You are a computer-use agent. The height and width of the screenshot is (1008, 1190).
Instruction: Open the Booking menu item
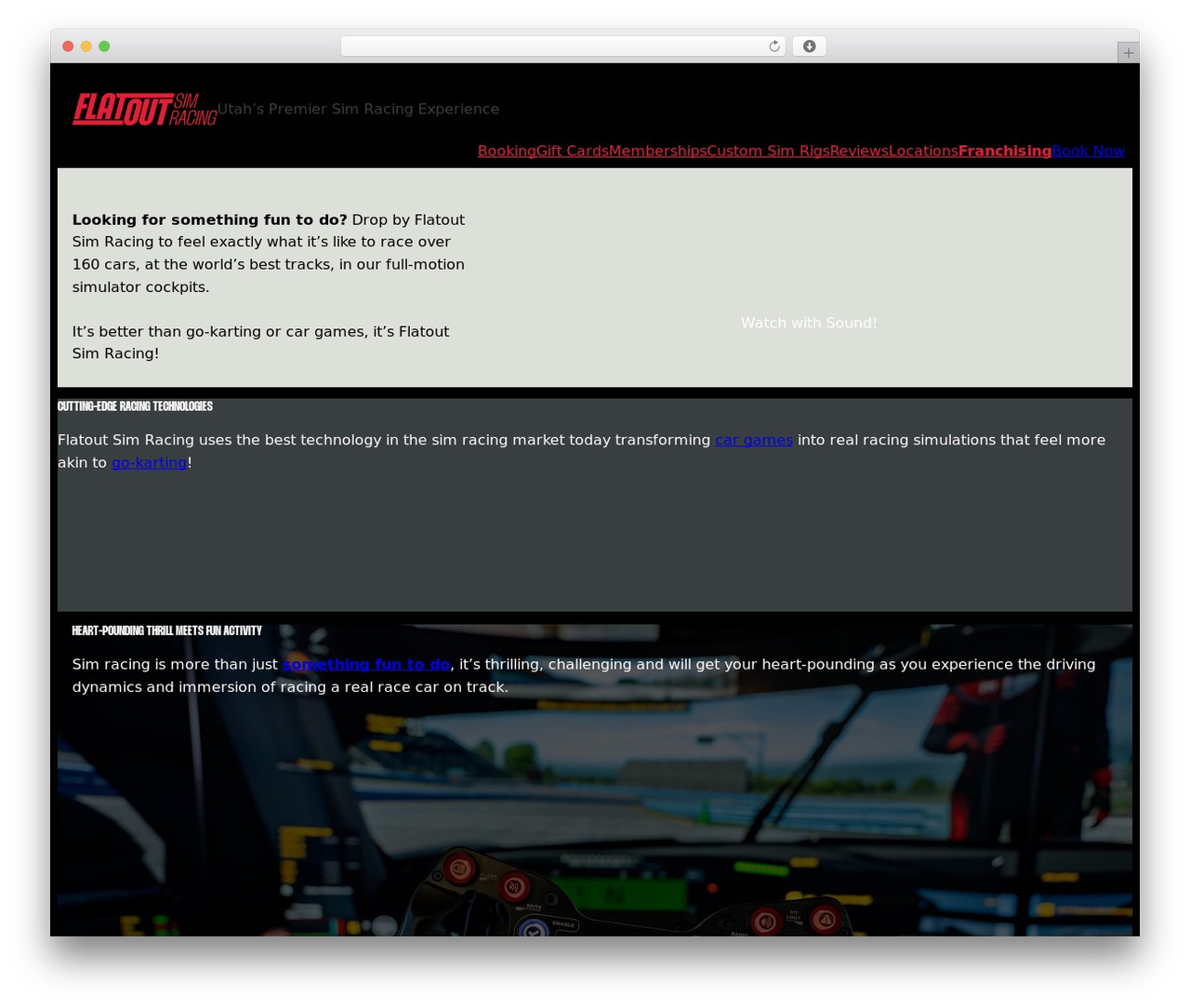pos(507,151)
